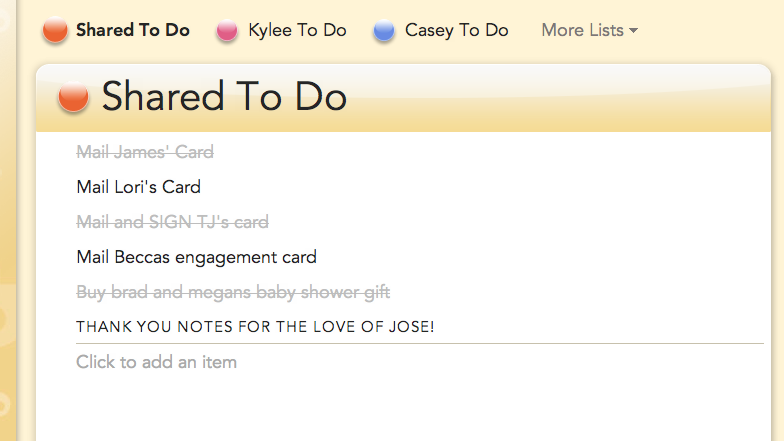Uncheck the completed Mail James' Card item
Screen dimensions: 784x441
(x=145, y=152)
